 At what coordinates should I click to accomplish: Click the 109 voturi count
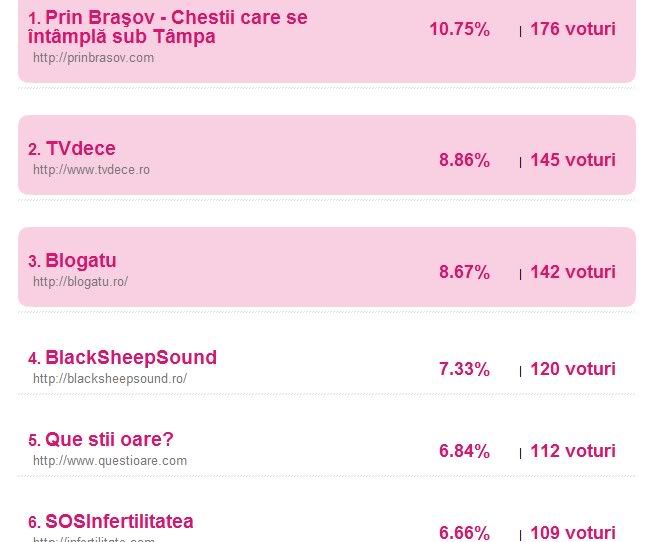[x=573, y=533]
